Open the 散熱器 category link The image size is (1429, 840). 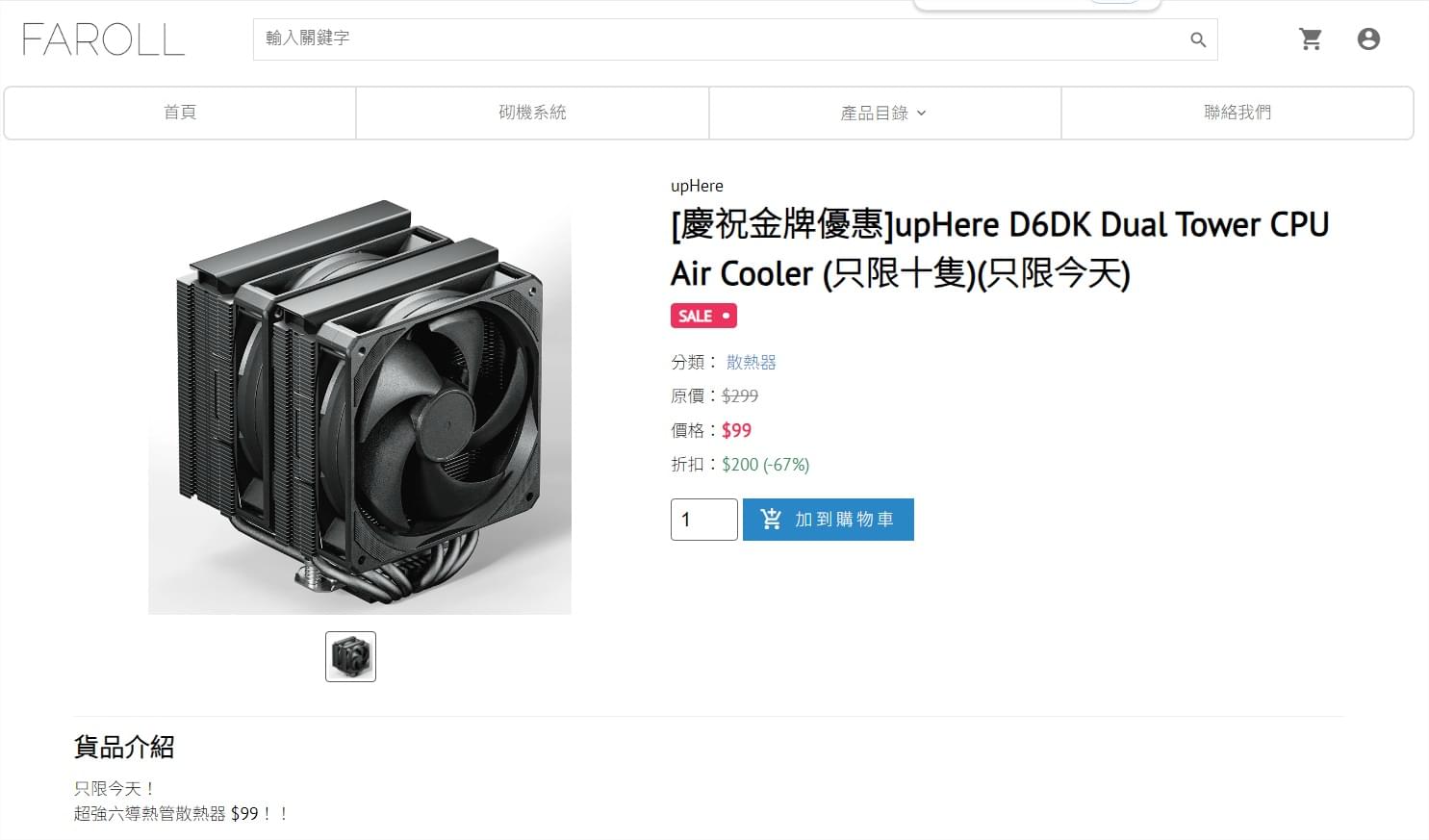(751, 362)
